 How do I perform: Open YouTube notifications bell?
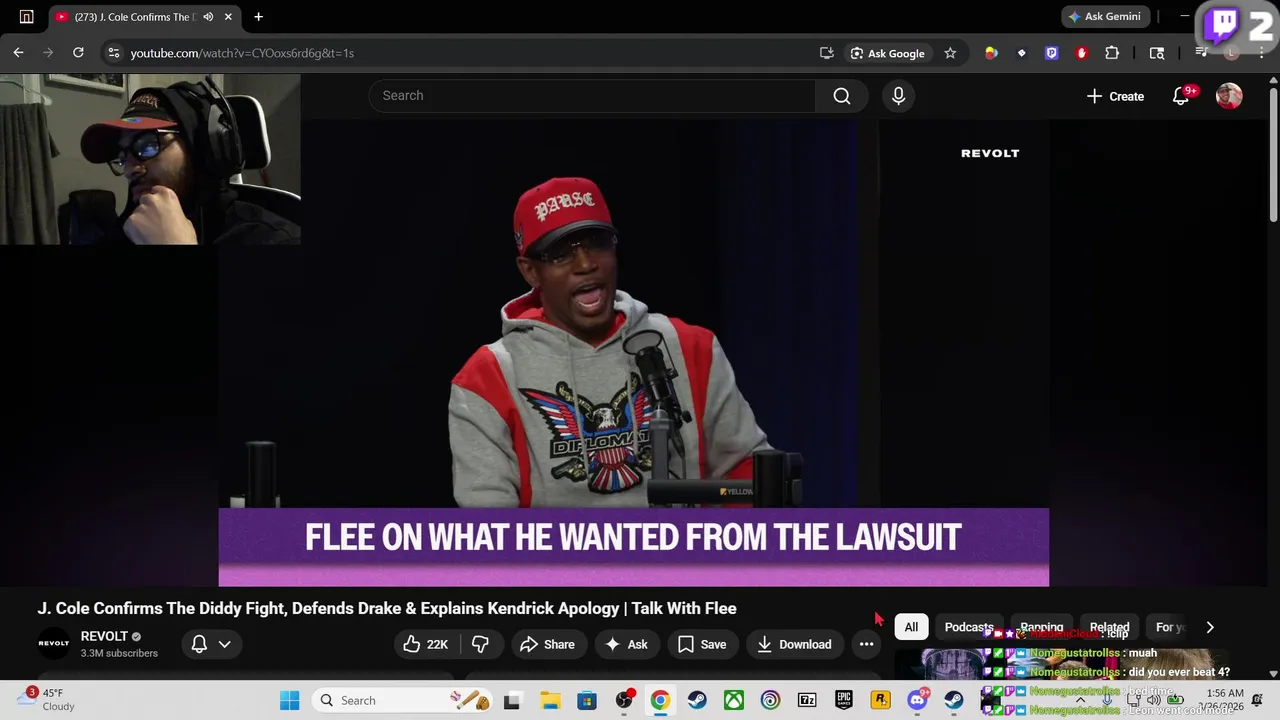coord(1181,96)
